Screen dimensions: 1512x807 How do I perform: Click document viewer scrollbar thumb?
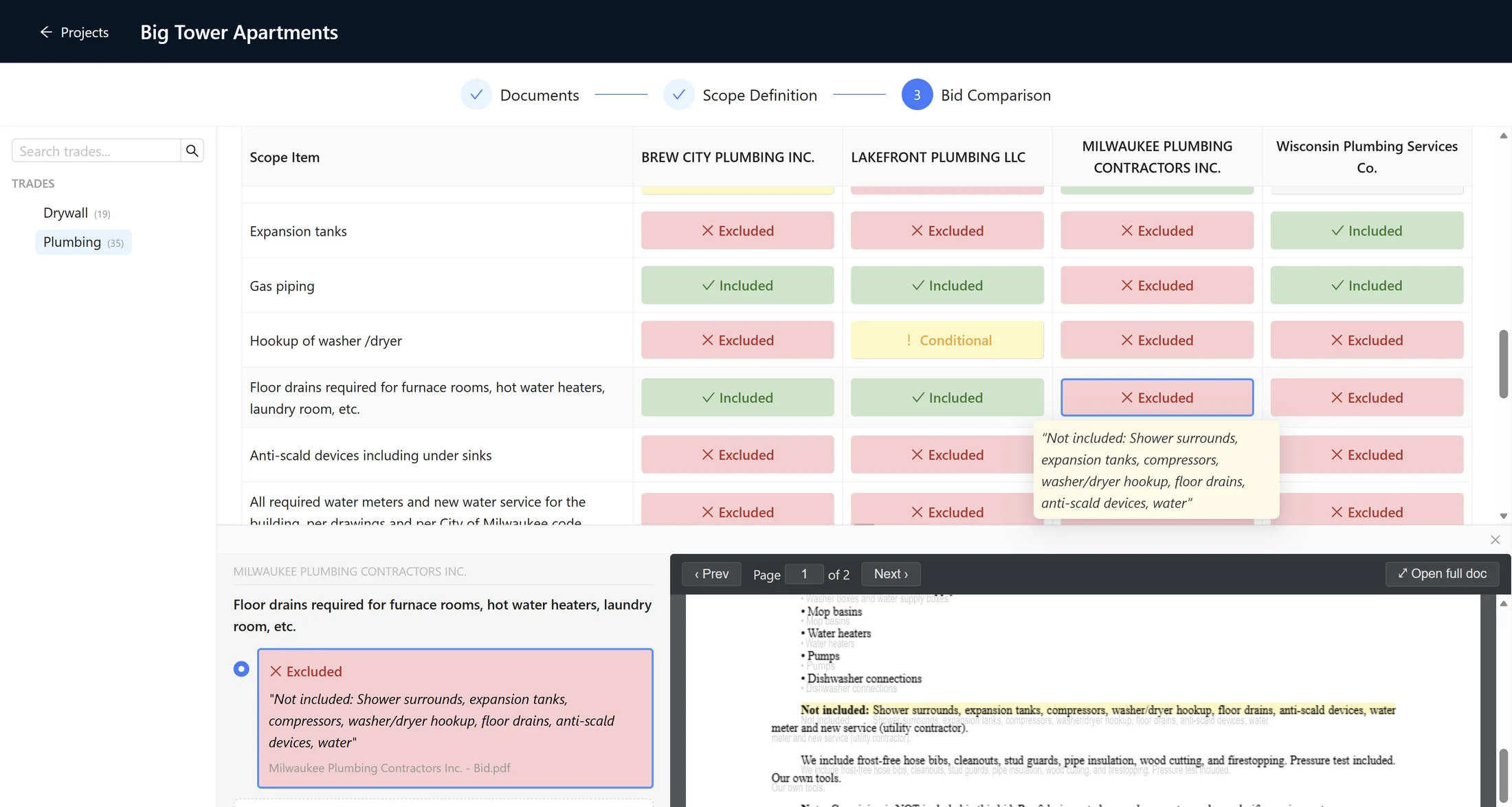pyautogui.click(x=1503, y=775)
